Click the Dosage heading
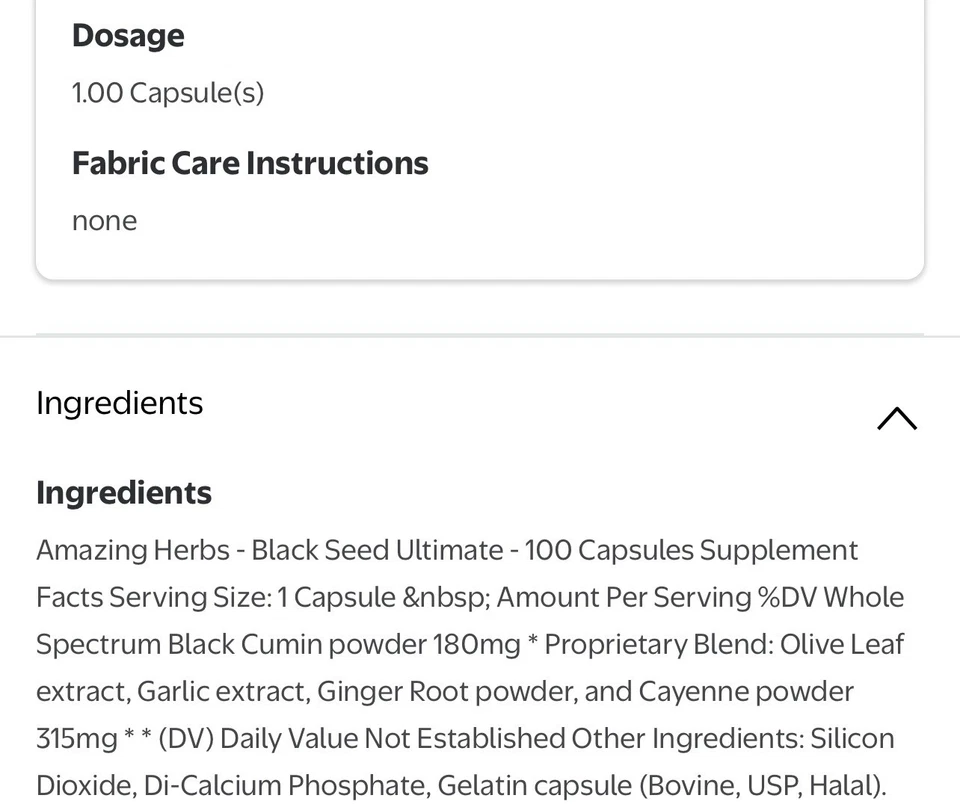This screenshot has width=960, height=810. tap(128, 36)
